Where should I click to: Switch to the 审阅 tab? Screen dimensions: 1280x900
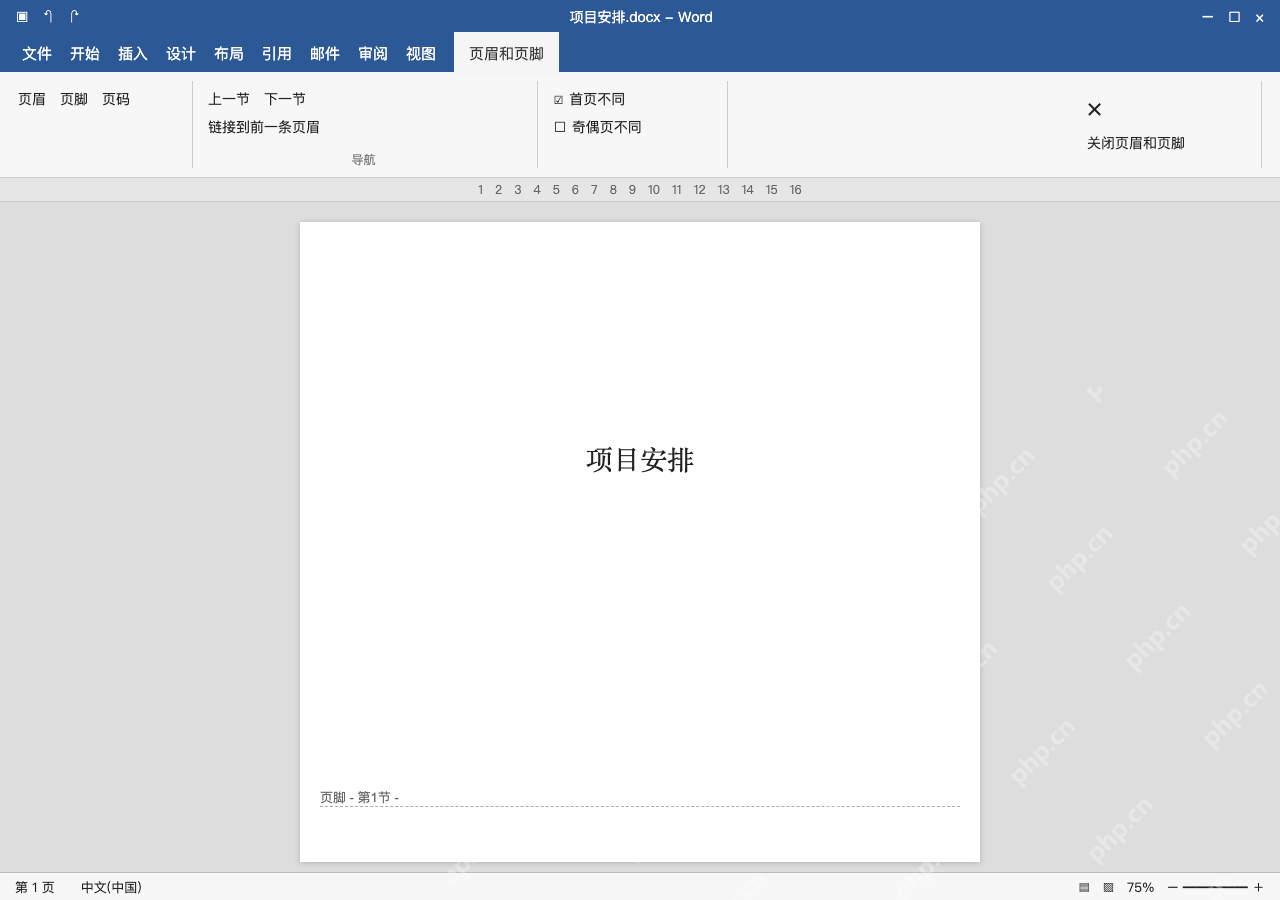pyautogui.click(x=373, y=54)
